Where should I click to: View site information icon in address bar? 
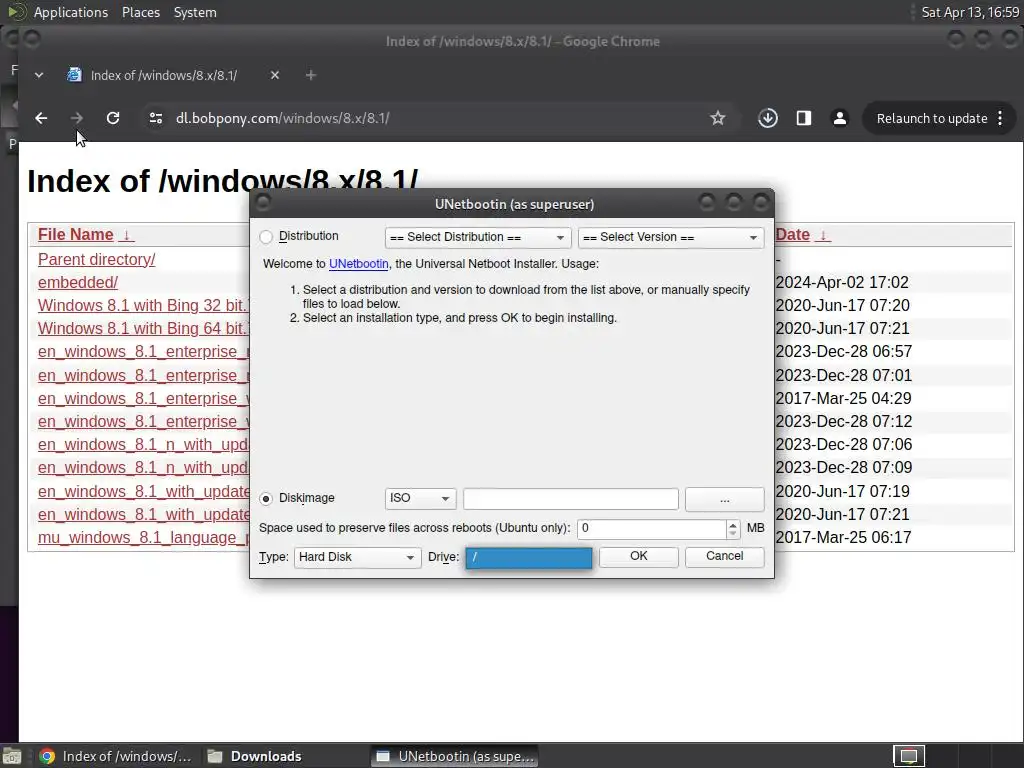[156, 118]
